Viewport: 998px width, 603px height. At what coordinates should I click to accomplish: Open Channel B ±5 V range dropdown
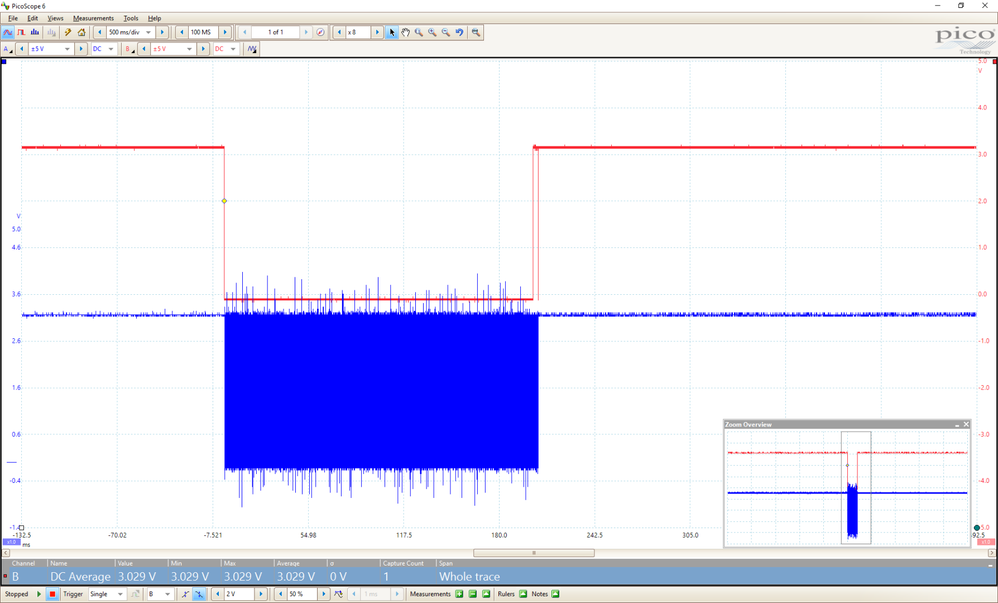pyautogui.click(x=189, y=49)
